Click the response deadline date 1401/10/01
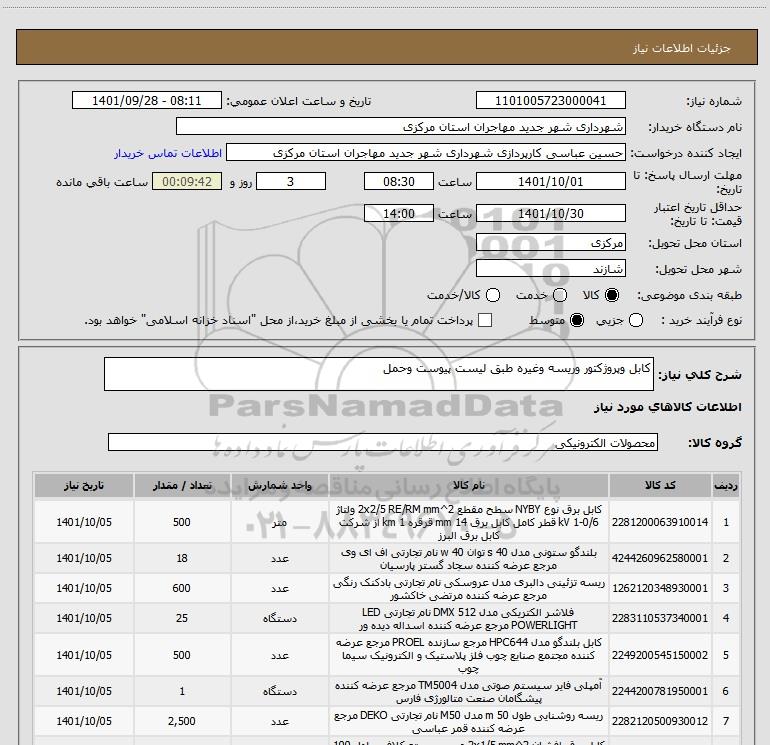This screenshot has width=770, height=745. pos(550,181)
